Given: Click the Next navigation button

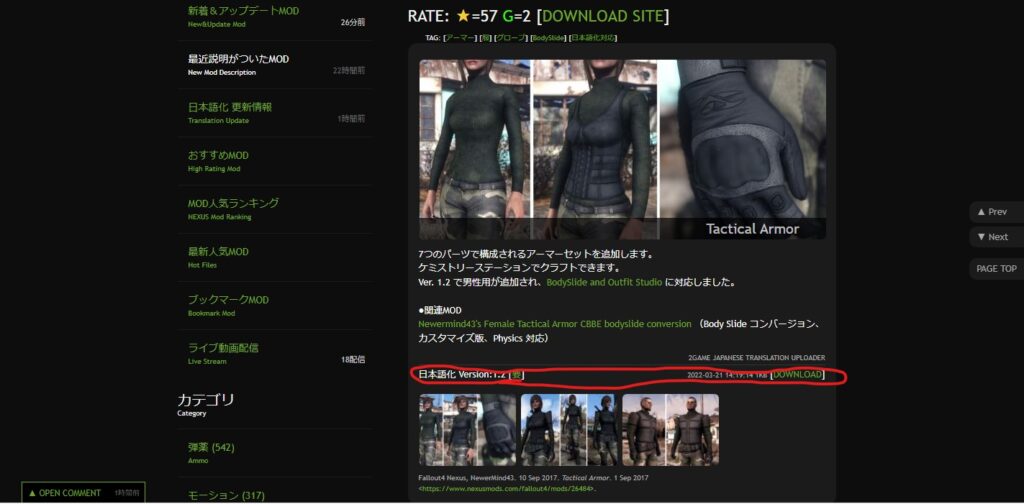Looking at the screenshot, I should coord(996,237).
